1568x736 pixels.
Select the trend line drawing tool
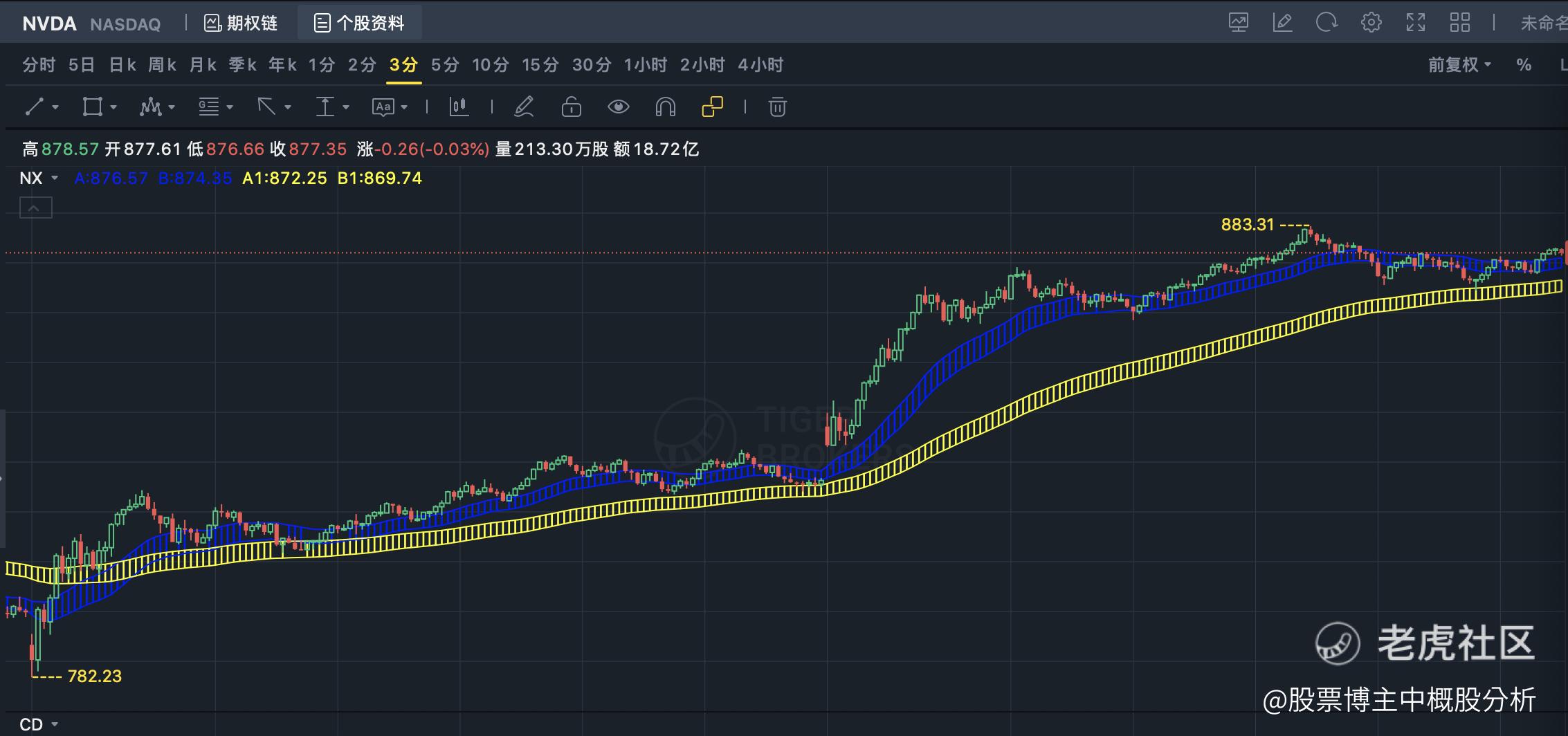click(x=35, y=107)
